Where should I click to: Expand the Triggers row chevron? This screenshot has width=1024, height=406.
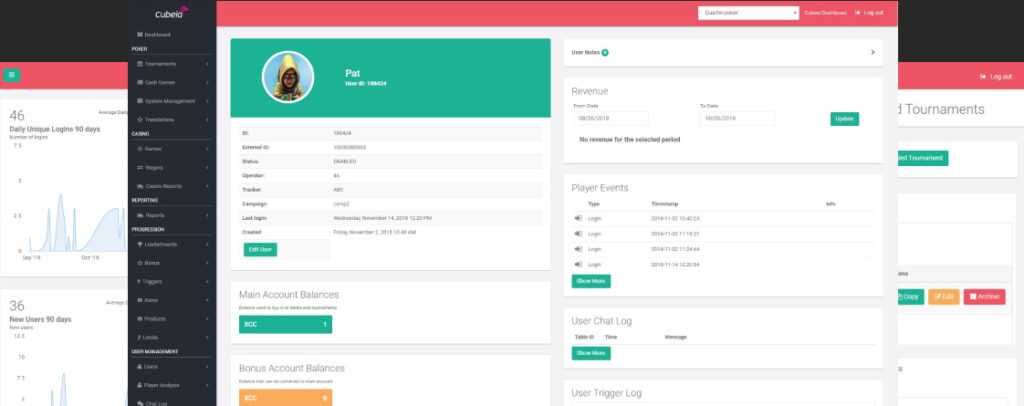point(208,281)
